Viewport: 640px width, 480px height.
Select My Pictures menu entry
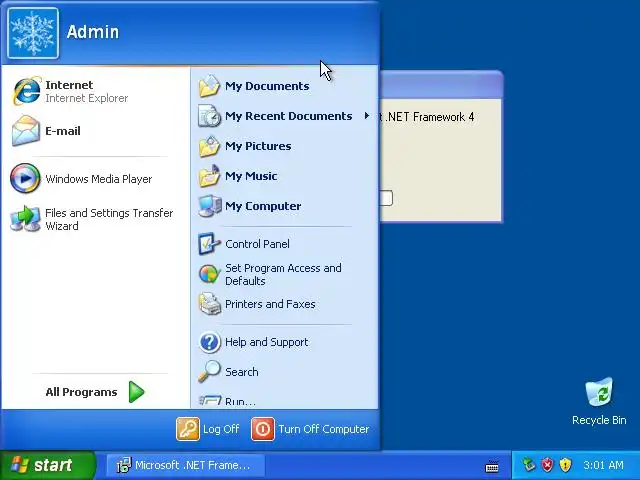(284, 146)
